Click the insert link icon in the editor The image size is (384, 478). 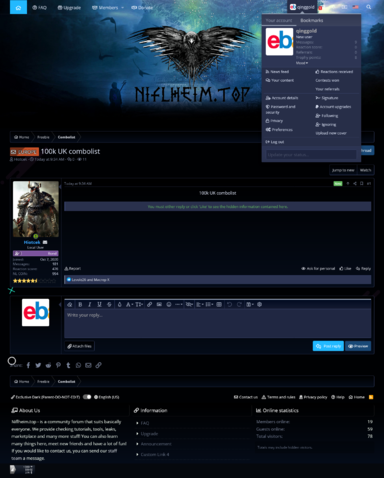click(149, 304)
